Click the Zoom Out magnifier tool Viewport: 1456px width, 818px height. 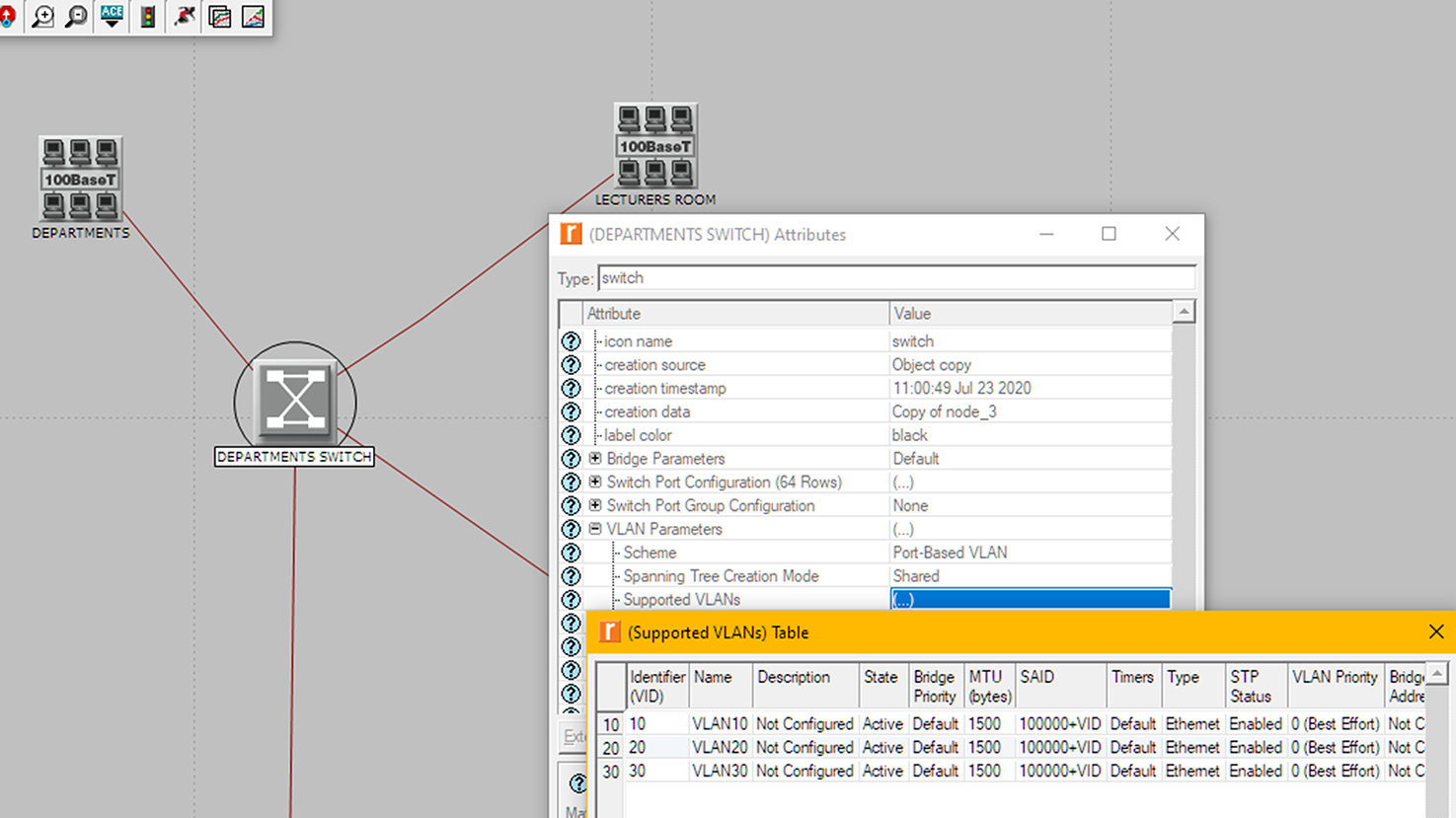tap(76, 17)
